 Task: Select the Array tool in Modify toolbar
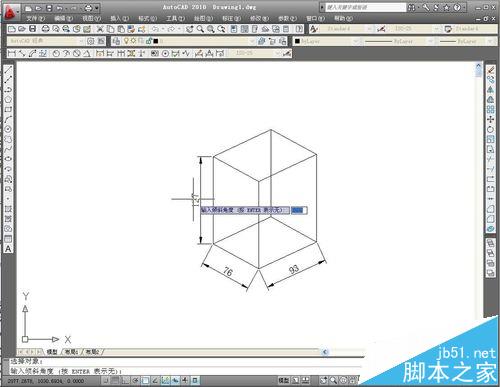point(491,109)
